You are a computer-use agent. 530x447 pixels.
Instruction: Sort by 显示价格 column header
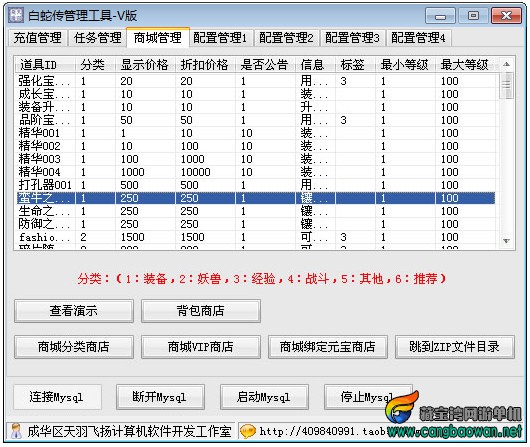point(145,65)
